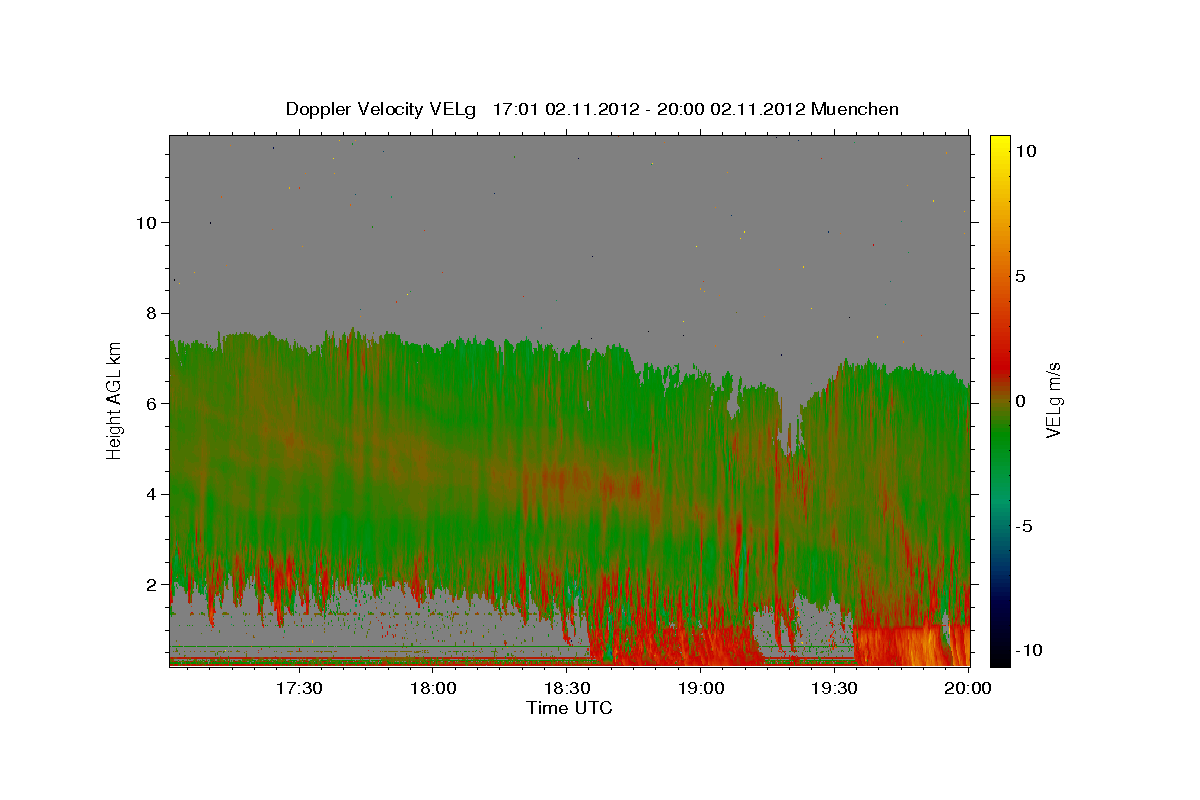The image size is (1200, 800).
Task: Click the height axis label 4
Action: 153,494
